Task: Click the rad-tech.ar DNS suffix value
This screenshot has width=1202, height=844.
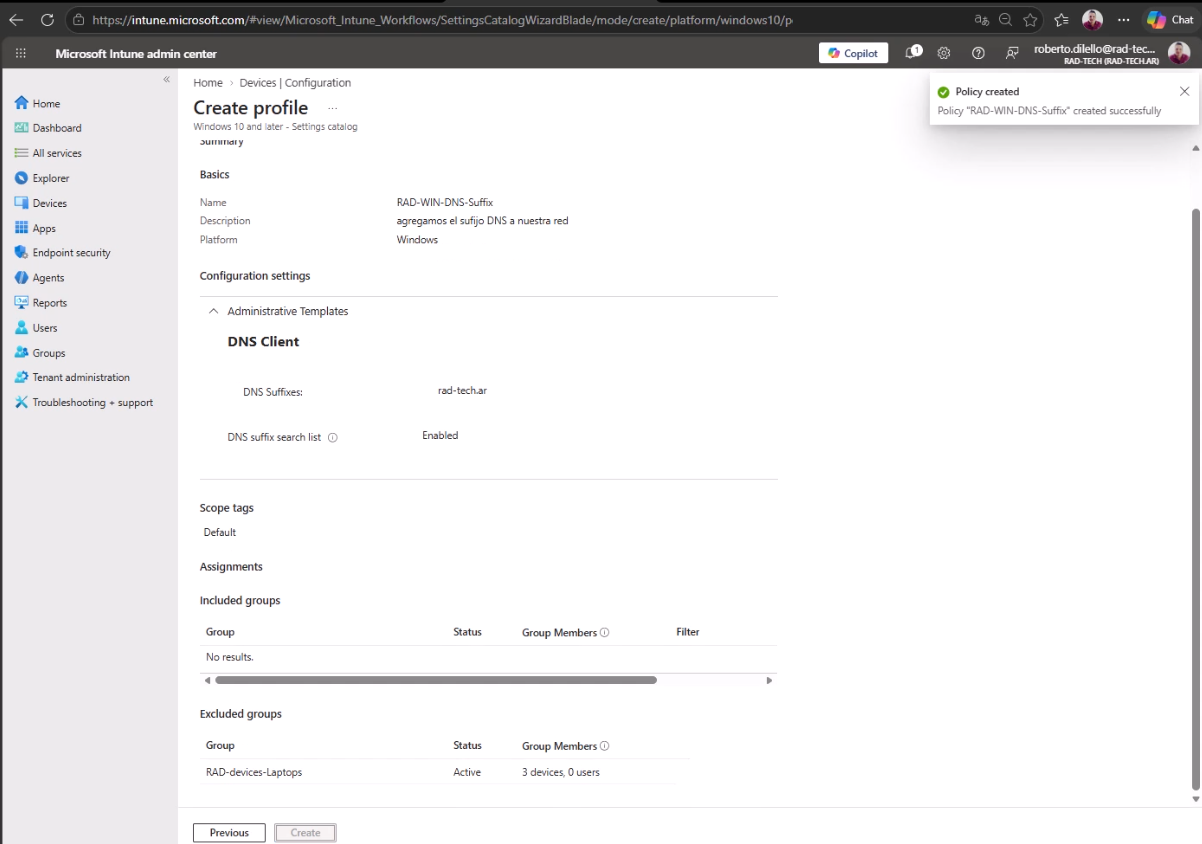Action: click(462, 390)
